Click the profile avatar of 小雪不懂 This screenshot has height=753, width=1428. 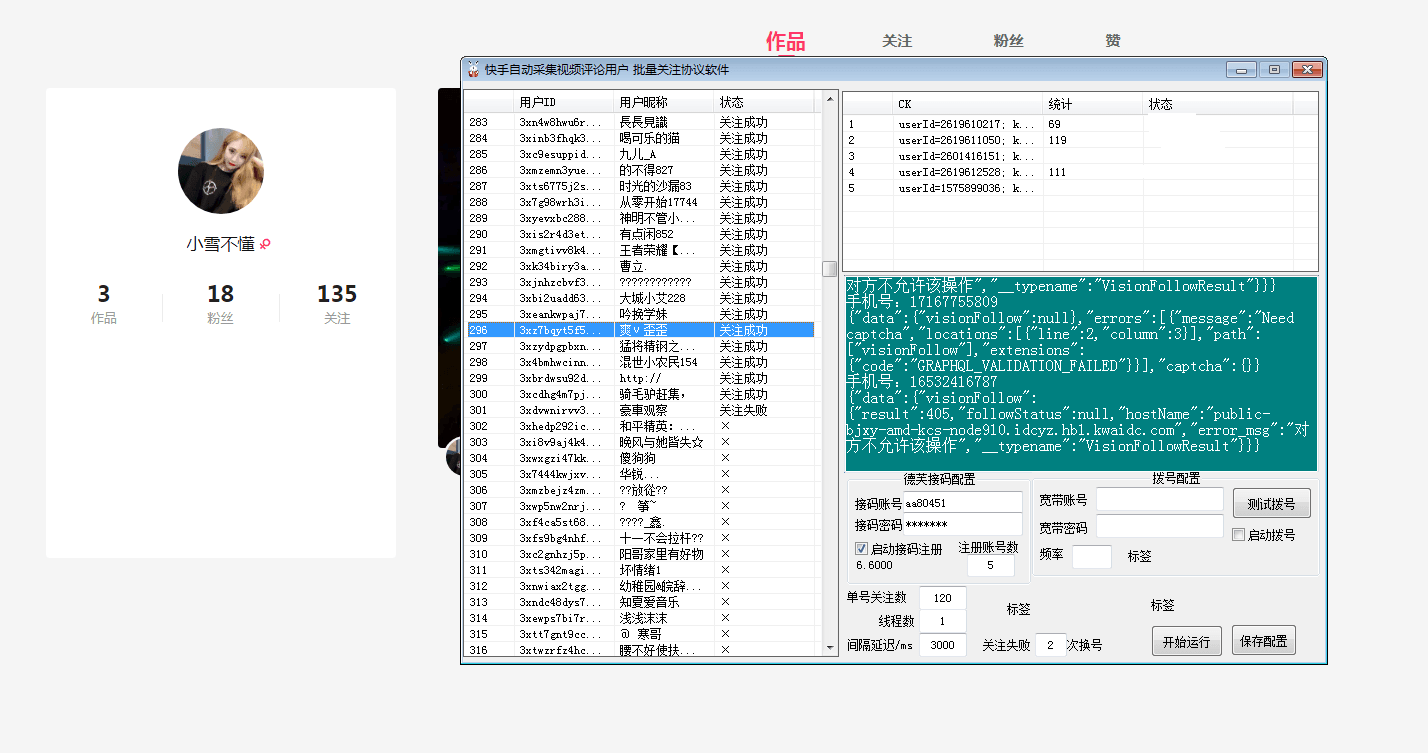tap(220, 171)
